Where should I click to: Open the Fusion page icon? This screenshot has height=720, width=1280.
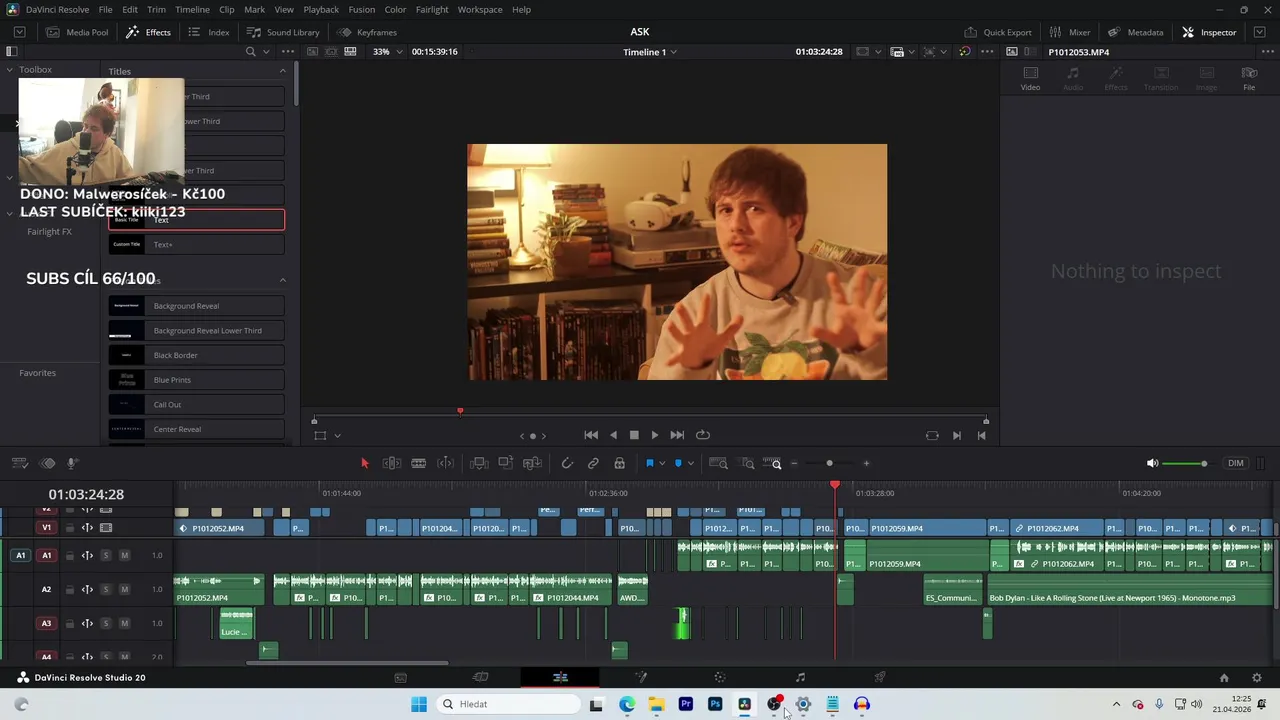click(641, 678)
